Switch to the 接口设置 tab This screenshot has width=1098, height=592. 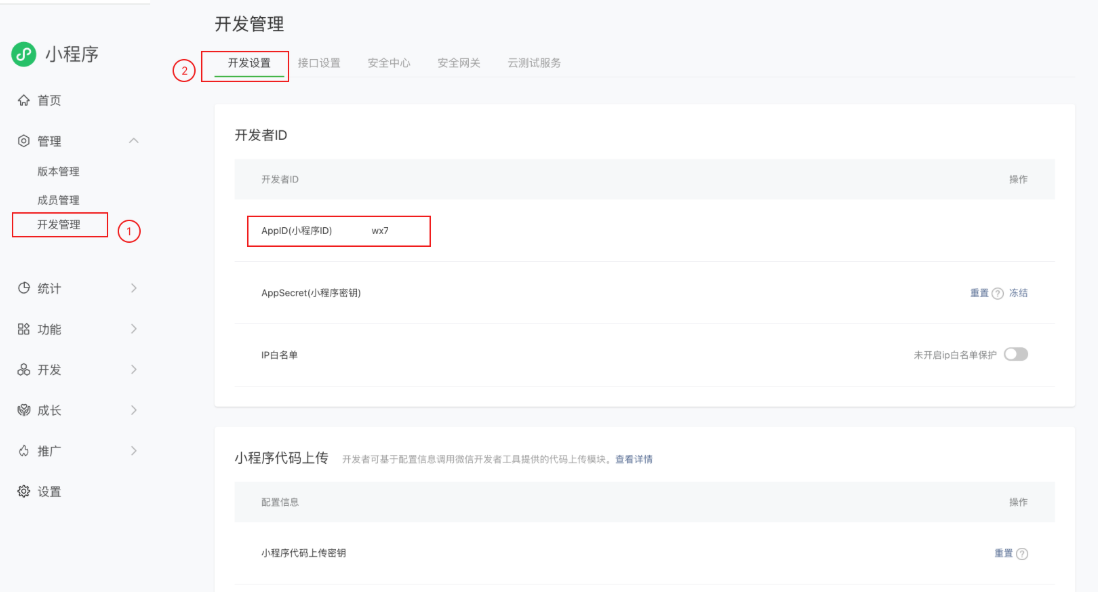(319, 63)
